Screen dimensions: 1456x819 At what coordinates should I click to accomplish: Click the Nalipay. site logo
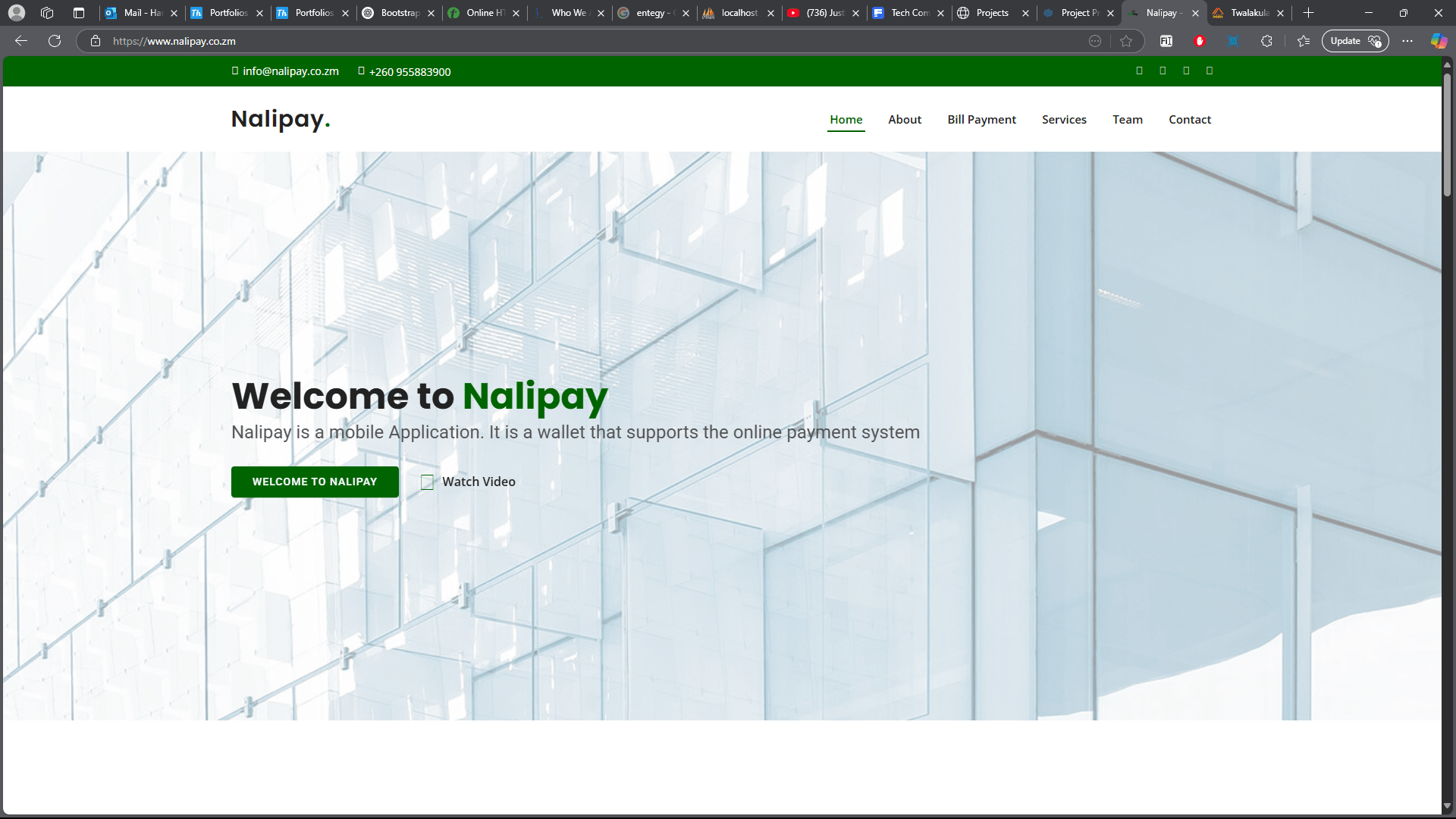[281, 119]
